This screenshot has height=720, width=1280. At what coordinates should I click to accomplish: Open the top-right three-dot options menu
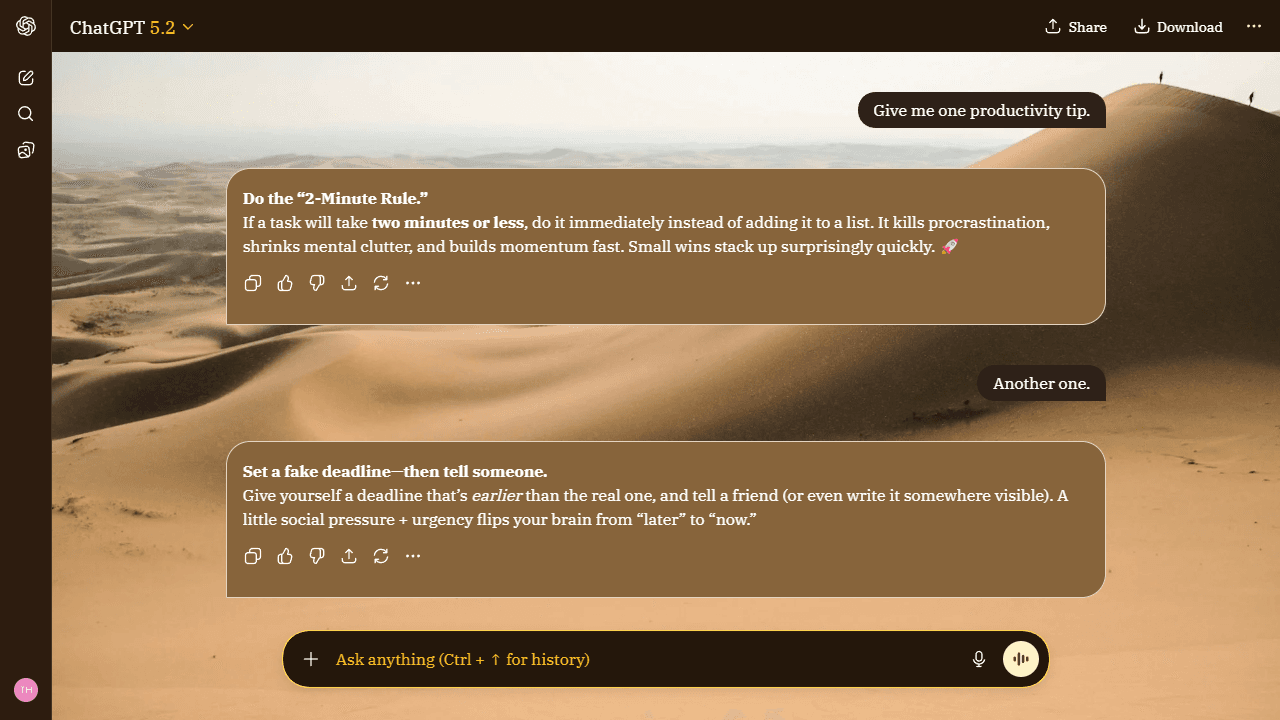(1254, 27)
